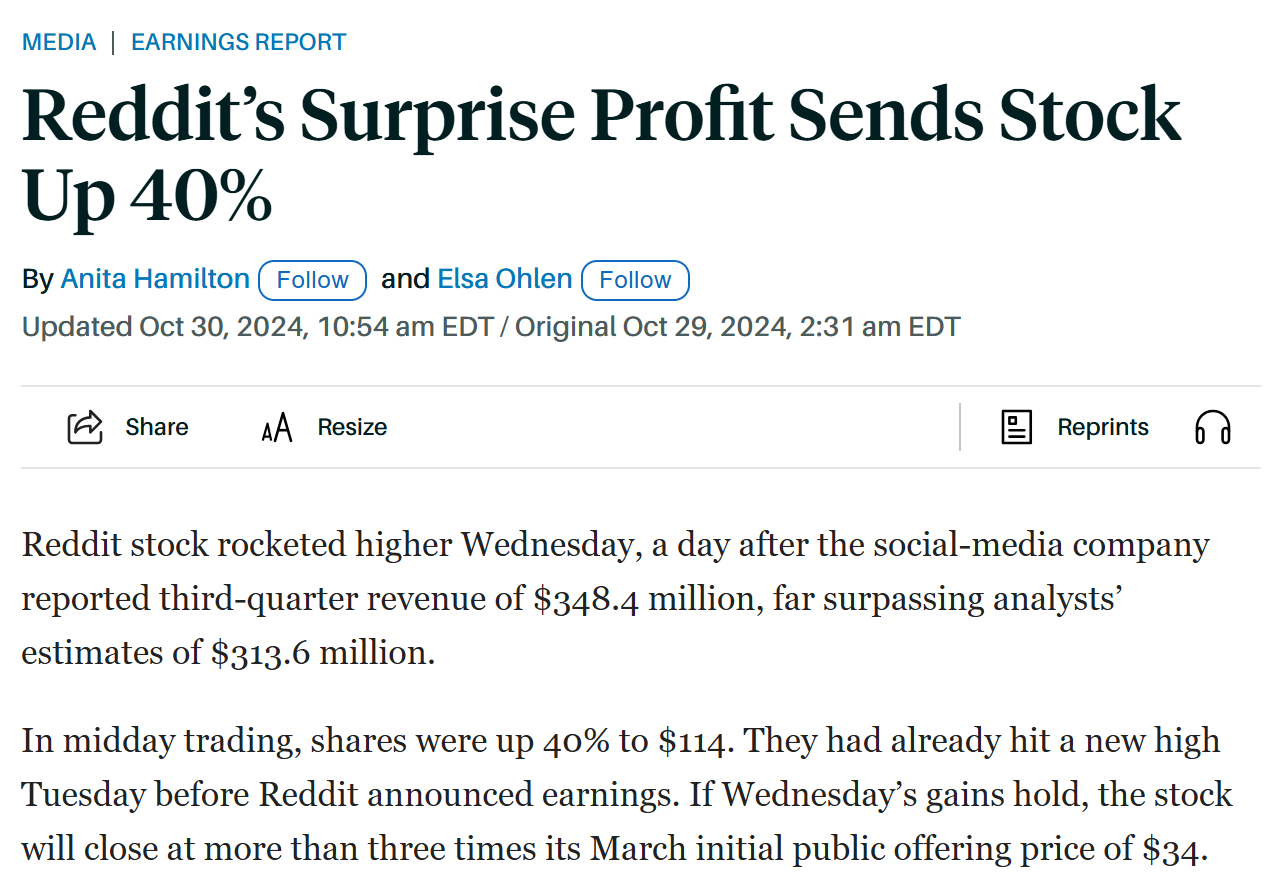Click the Resize text label
This screenshot has height=896, width=1272.
point(352,427)
